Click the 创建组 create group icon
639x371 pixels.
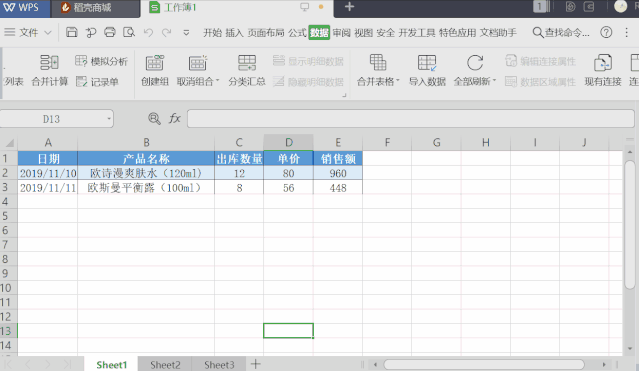pos(155,63)
